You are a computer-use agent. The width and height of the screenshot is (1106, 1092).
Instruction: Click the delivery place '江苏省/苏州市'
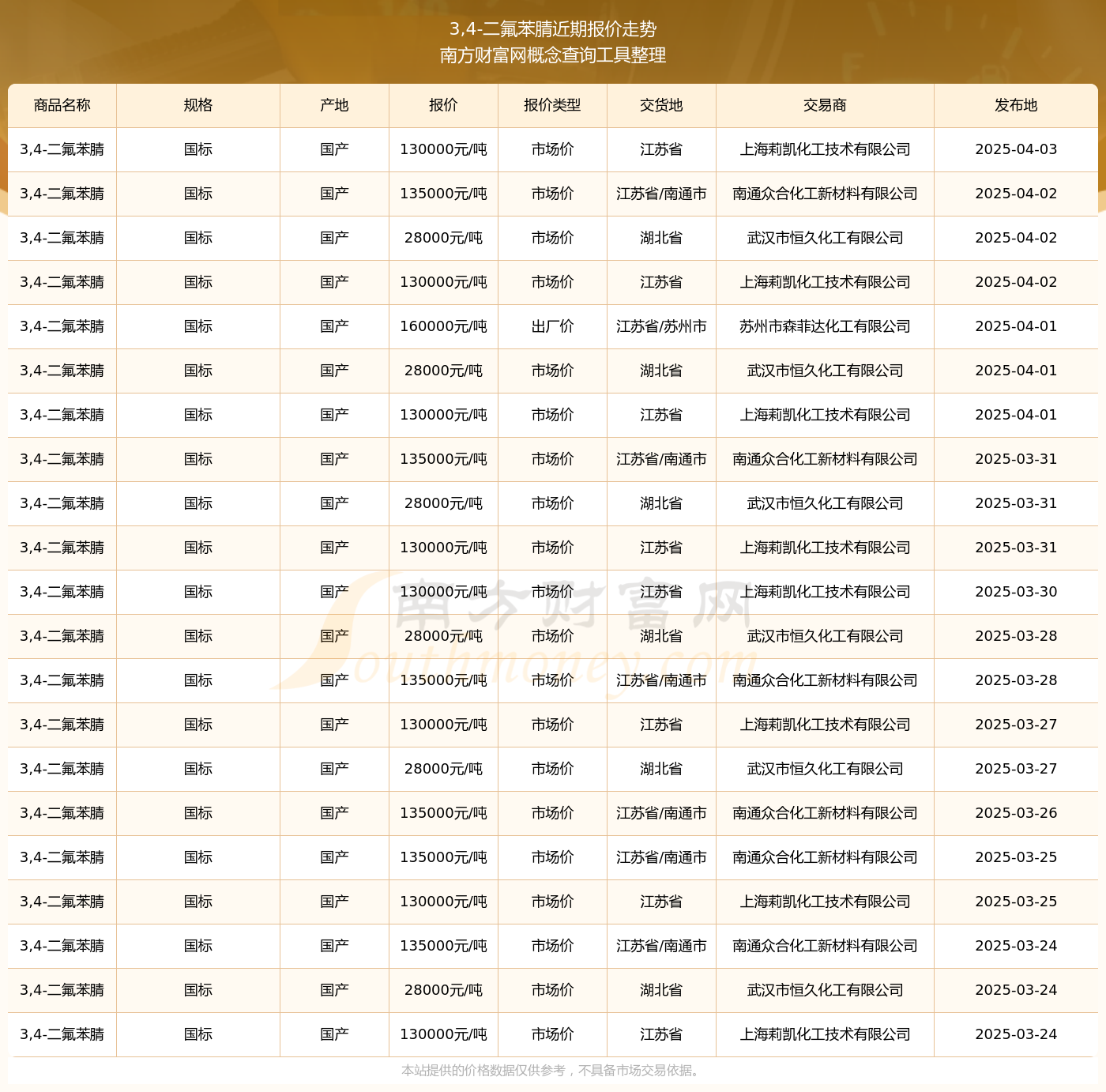tap(661, 326)
